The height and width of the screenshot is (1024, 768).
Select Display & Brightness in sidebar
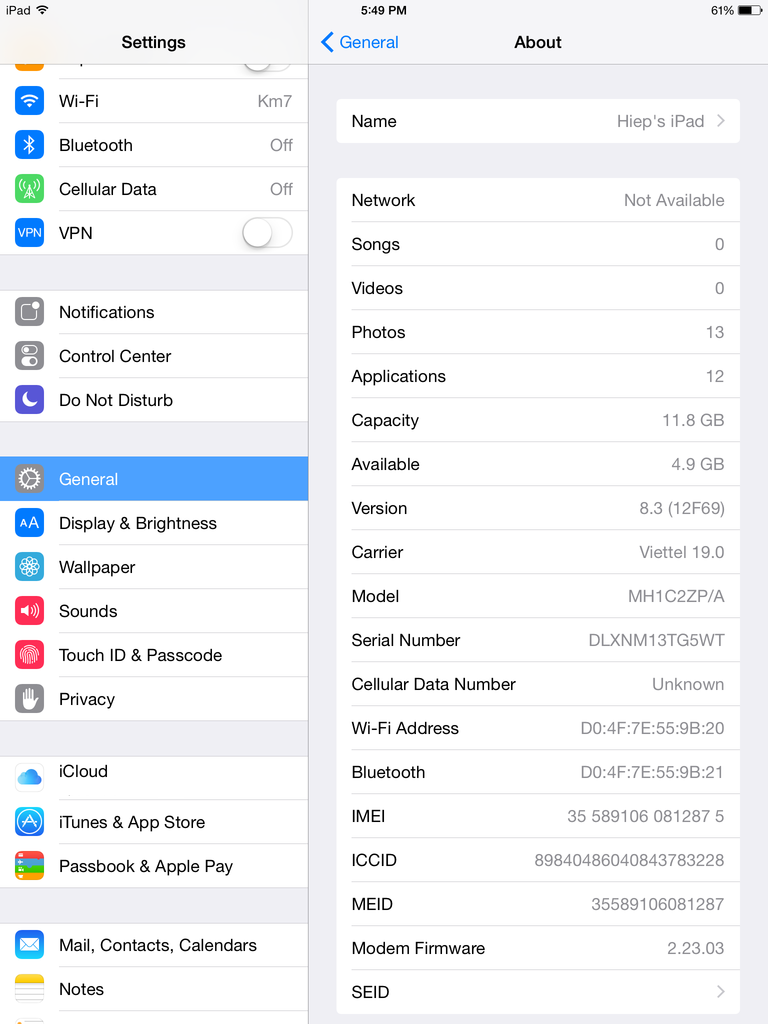154,523
